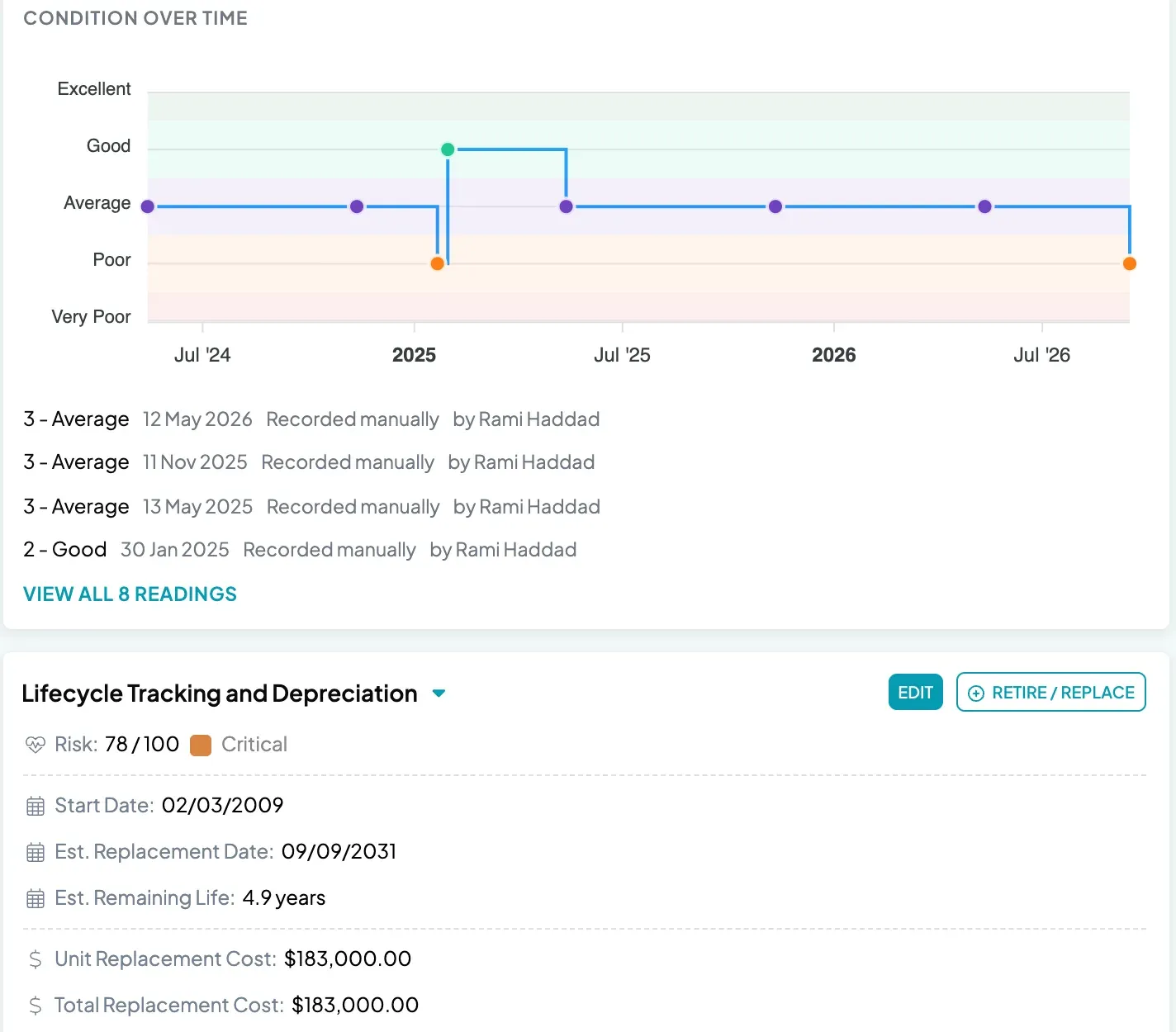The height and width of the screenshot is (1032, 1176).
Task: Click the remaining life value '4.9 years'
Action: pyautogui.click(x=284, y=898)
